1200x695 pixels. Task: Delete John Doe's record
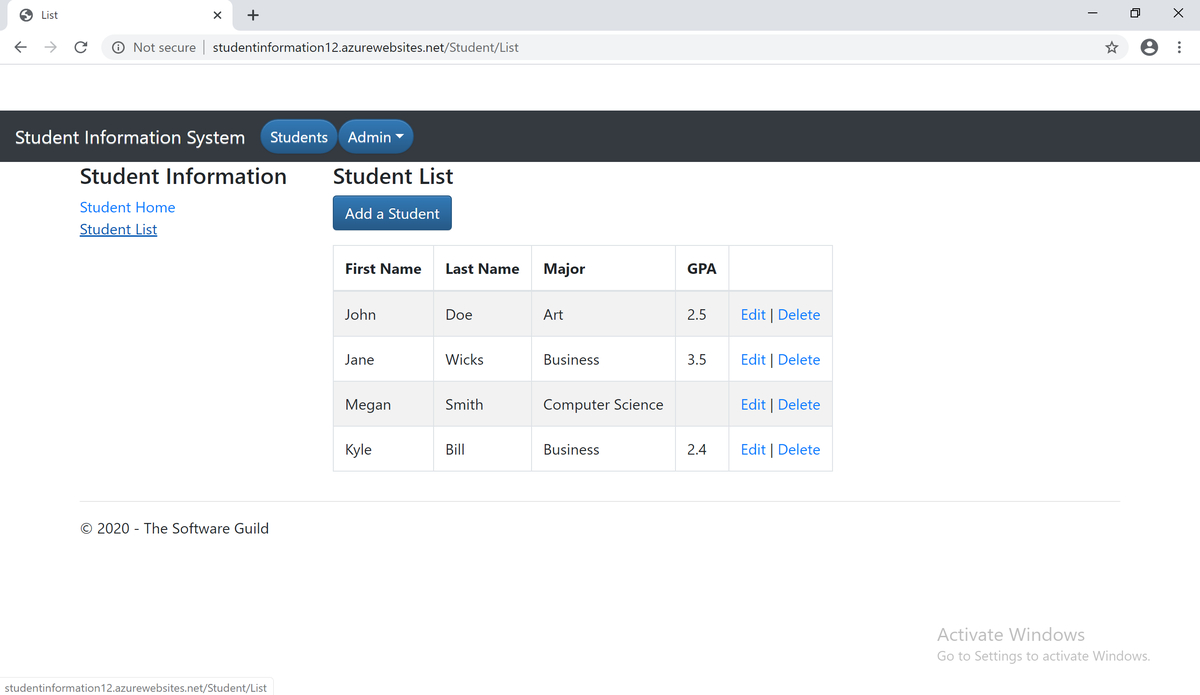coord(799,314)
